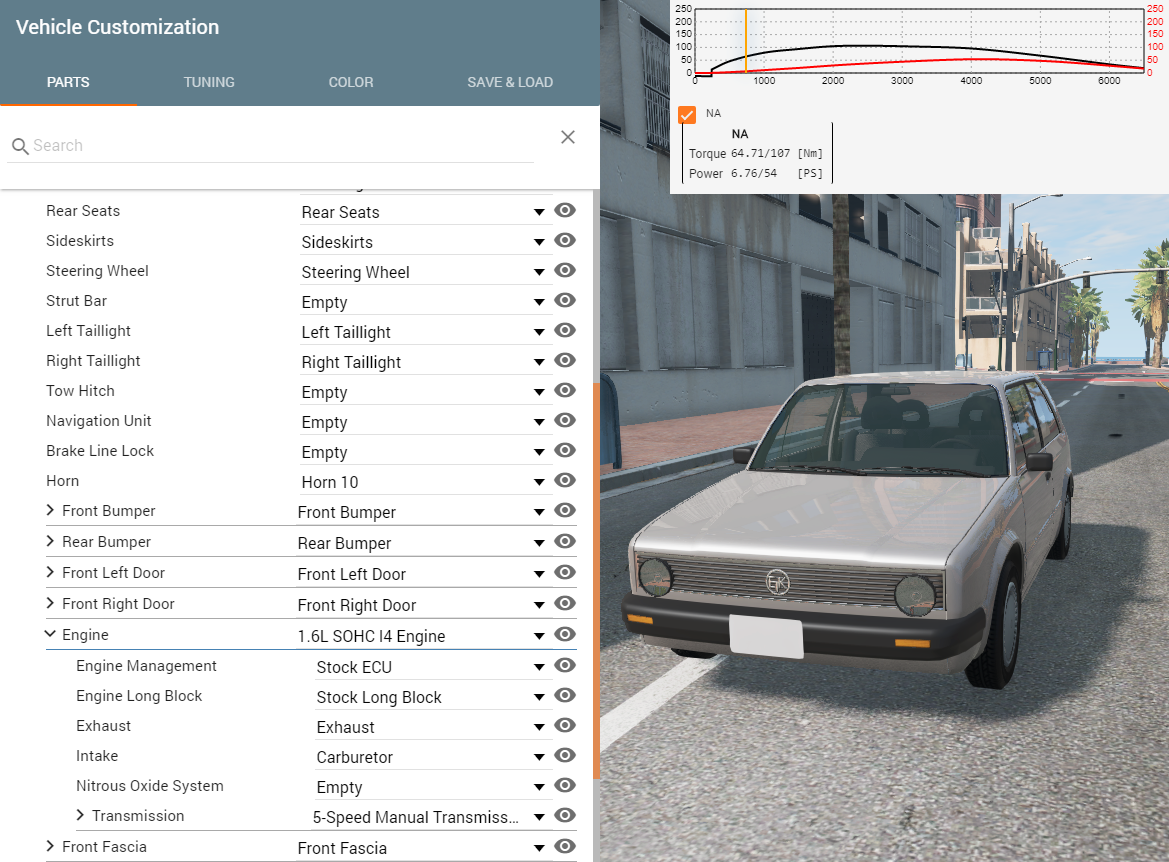This screenshot has width=1169, height=862.
Task: Click the orange parts list scrollbar
Action: [x=596, y=580]
